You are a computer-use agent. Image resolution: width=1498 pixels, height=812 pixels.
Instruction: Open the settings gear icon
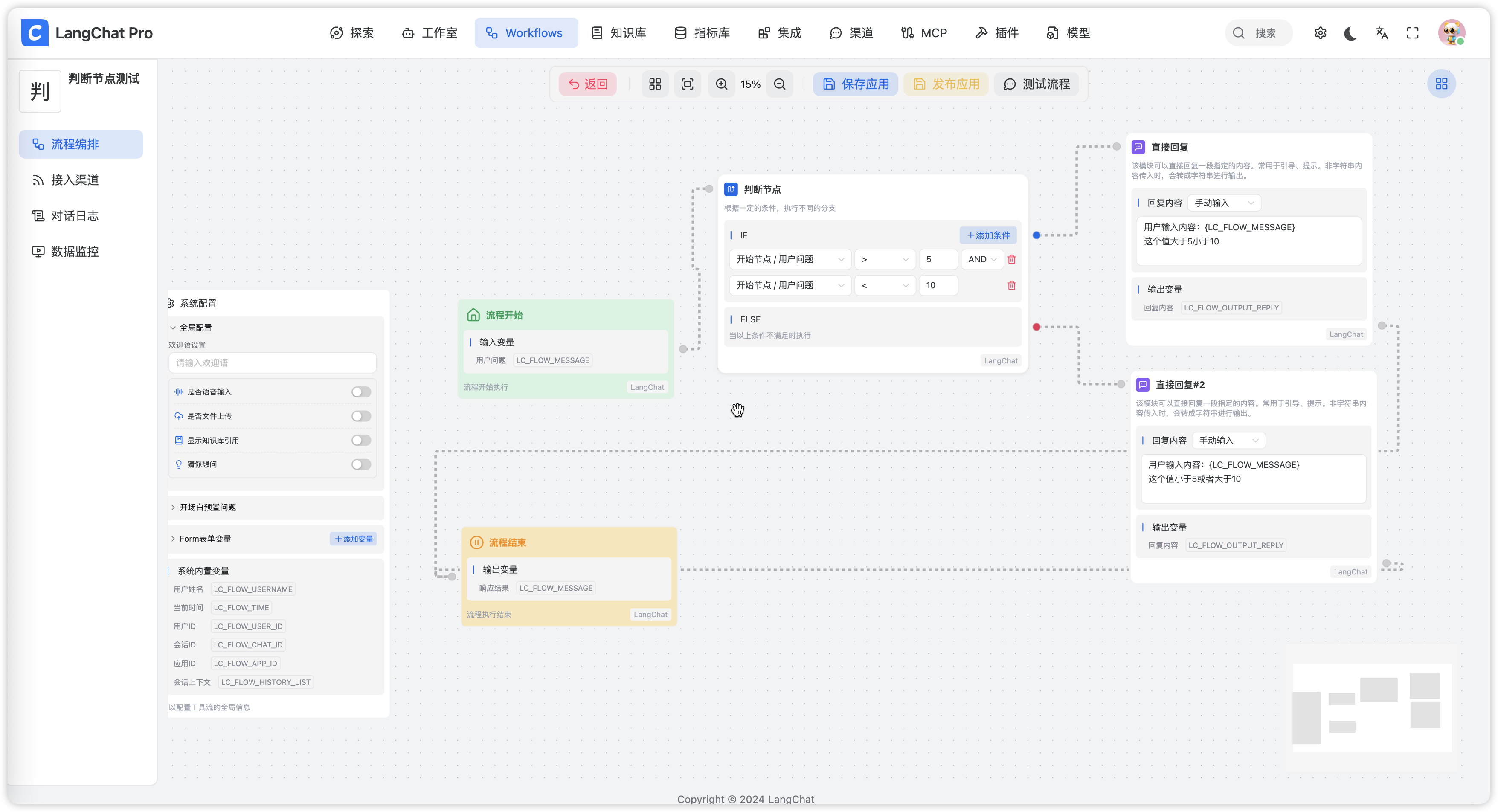1320,33
